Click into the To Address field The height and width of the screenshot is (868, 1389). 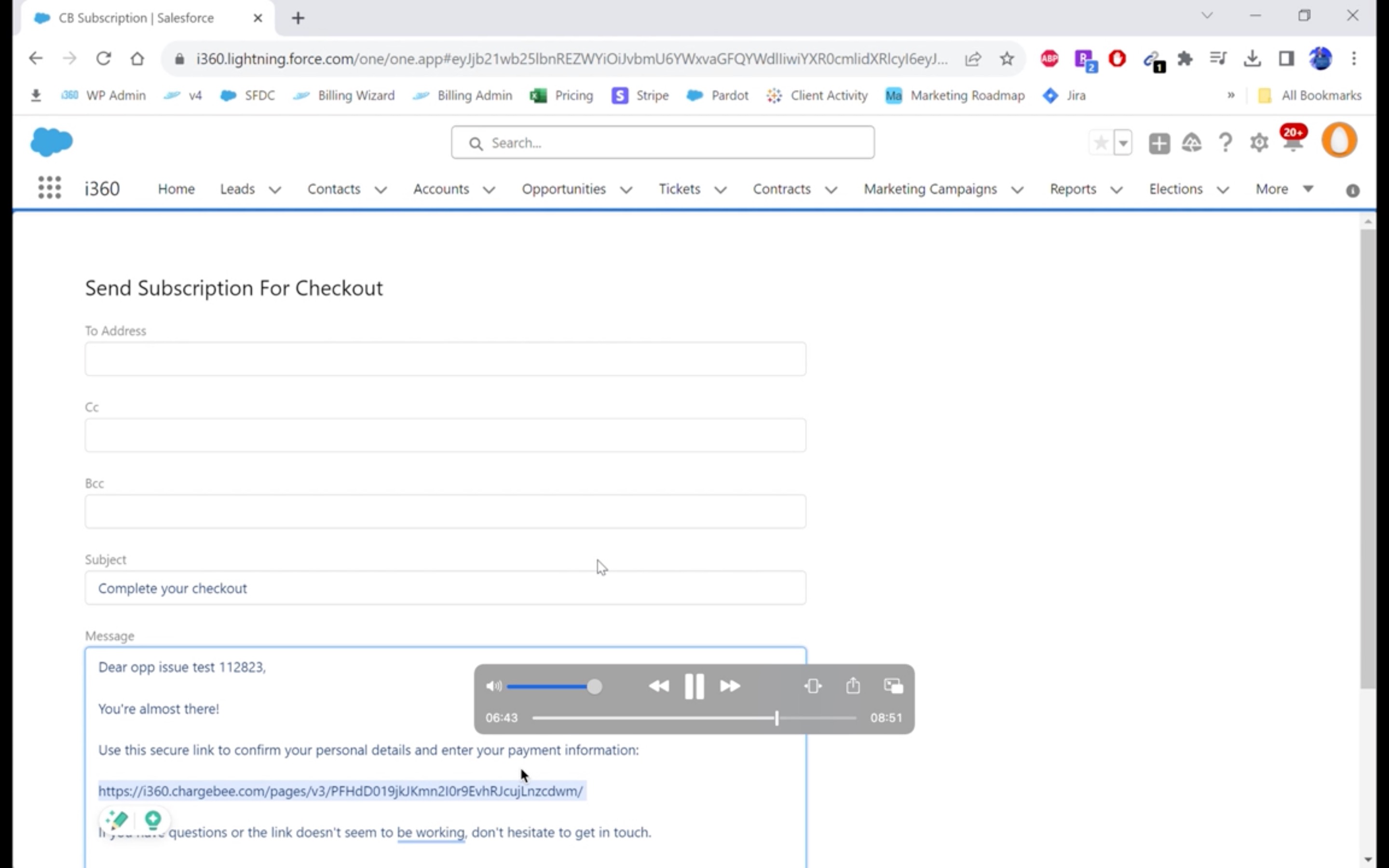(446, 359)
